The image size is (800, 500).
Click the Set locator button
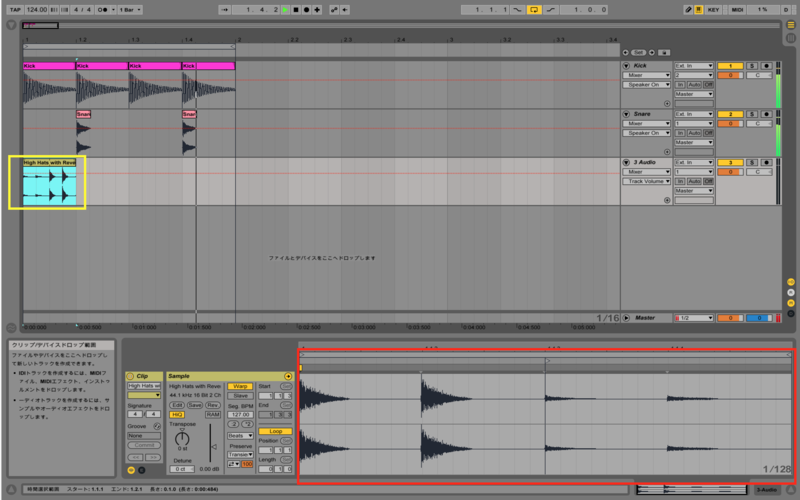click(x=638, y=53)
